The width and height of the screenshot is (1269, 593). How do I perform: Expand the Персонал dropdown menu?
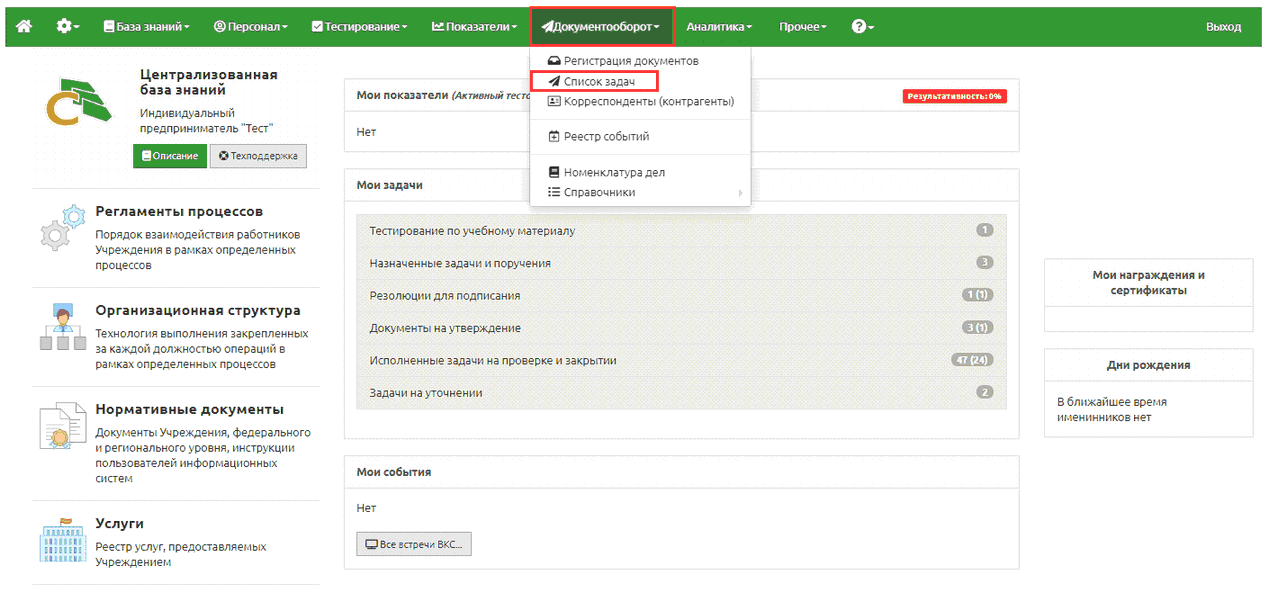[251, 27]
